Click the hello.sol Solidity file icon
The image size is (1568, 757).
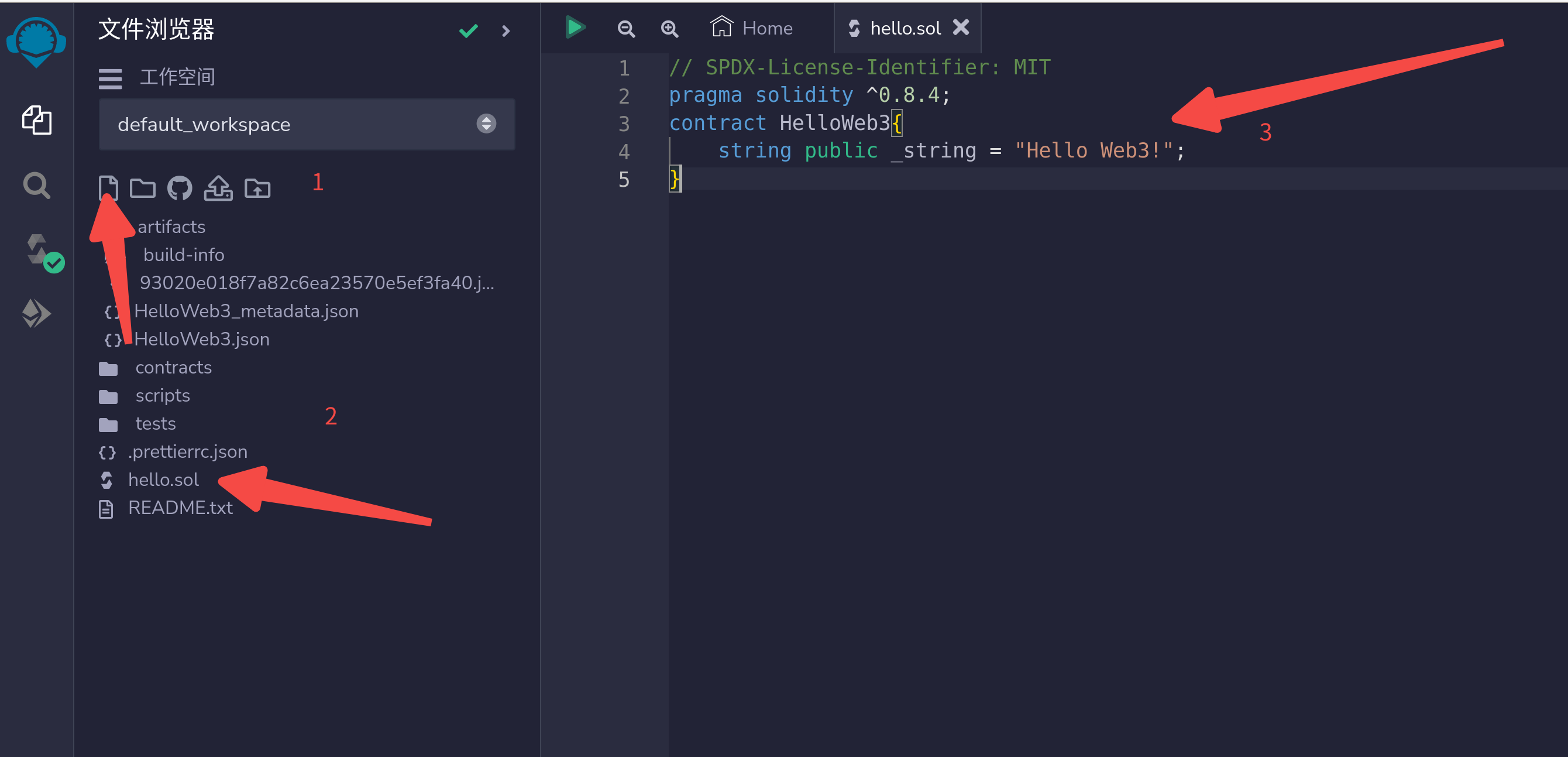[106, 481]
